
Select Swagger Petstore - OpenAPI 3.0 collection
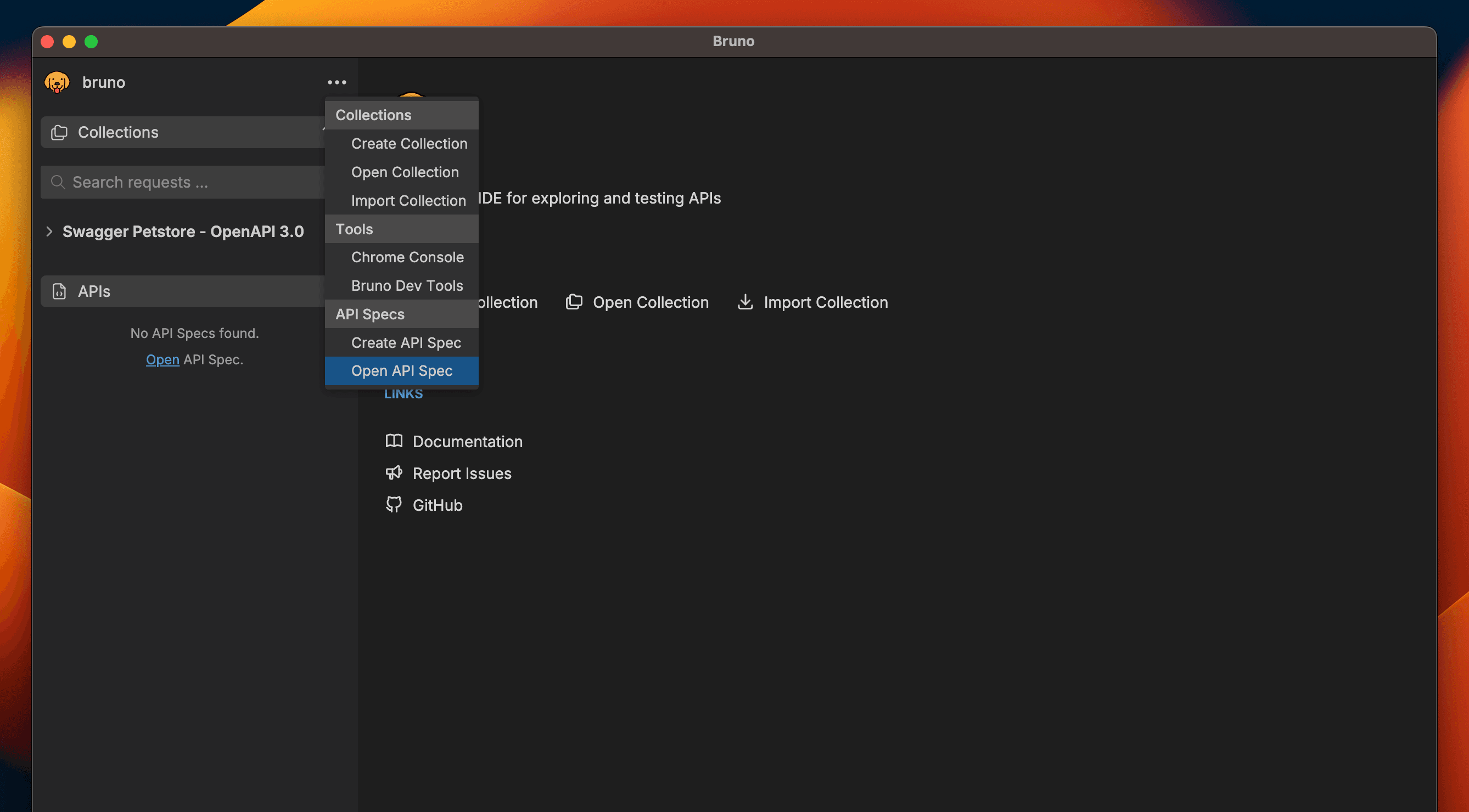182,232
